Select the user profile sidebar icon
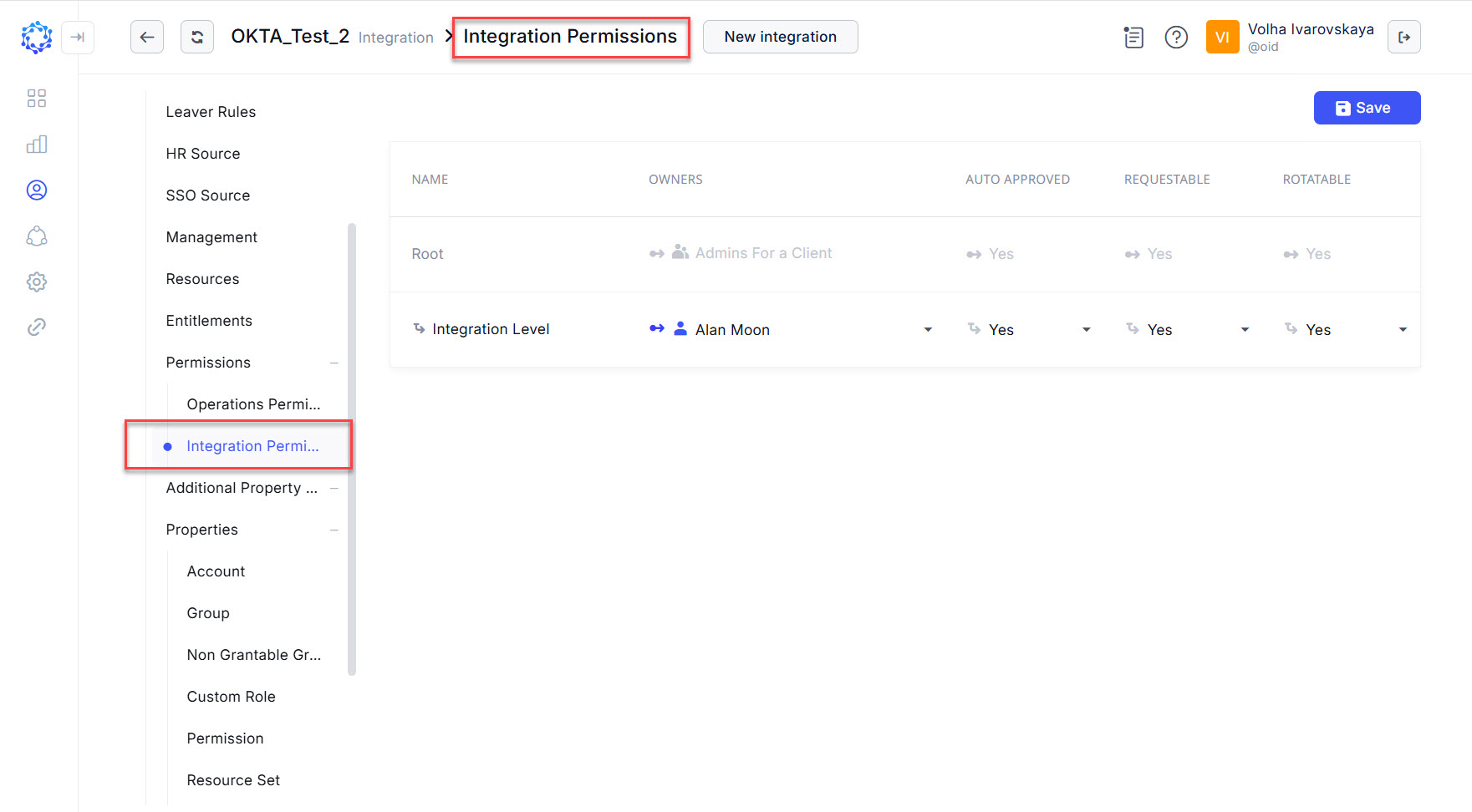1472x812 pixels. [36, 190]
